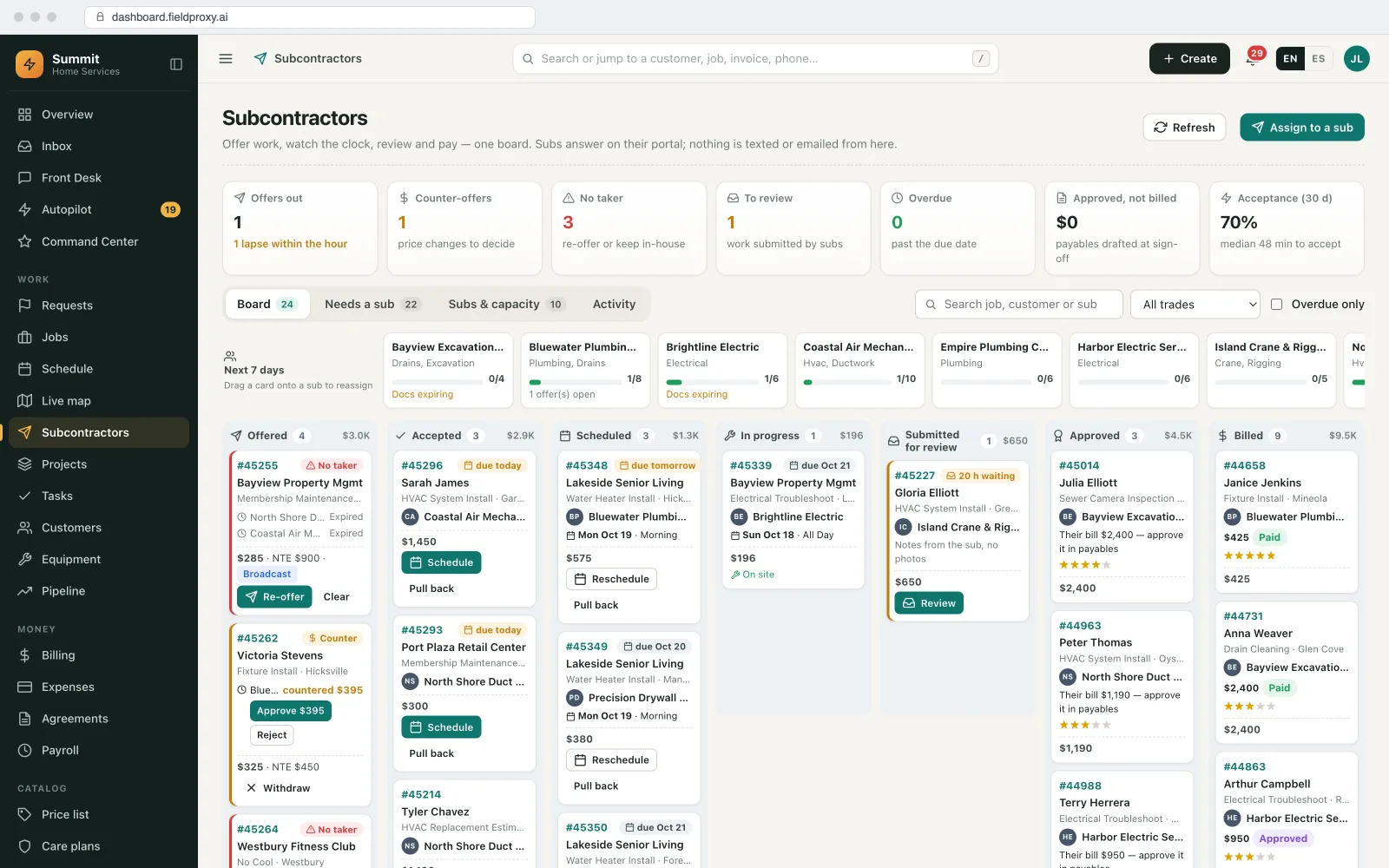Image resolution: width=1389 pixels, height=868 pixels.
Task: Approve $395 counter on #45262
Action: (x=291, y=711)
